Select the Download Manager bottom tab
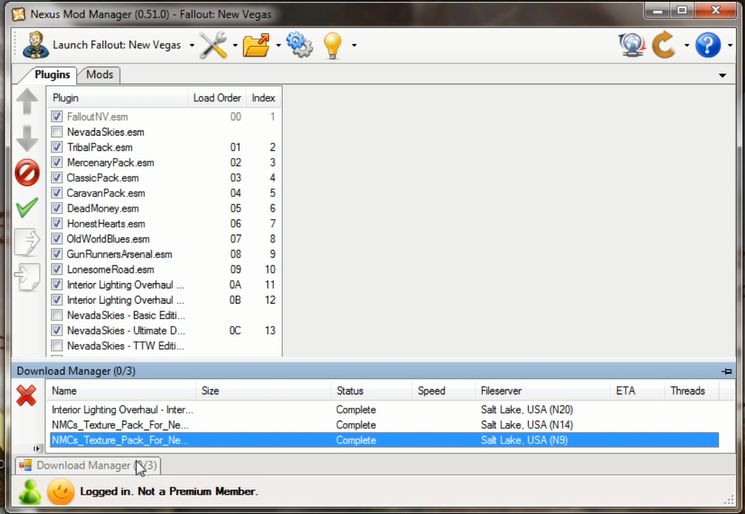745x514 pixels. (88, 465)
